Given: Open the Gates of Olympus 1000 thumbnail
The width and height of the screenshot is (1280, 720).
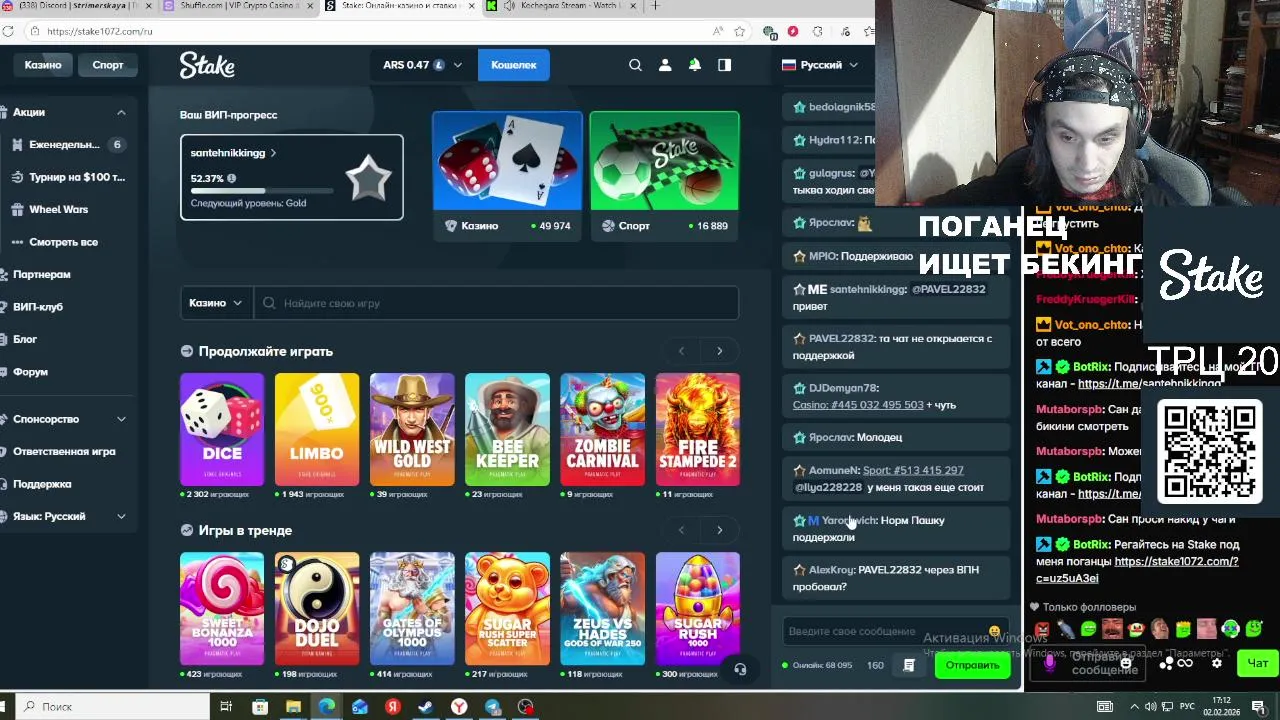Looking at the screenshot, I should [x=412, y=608].
